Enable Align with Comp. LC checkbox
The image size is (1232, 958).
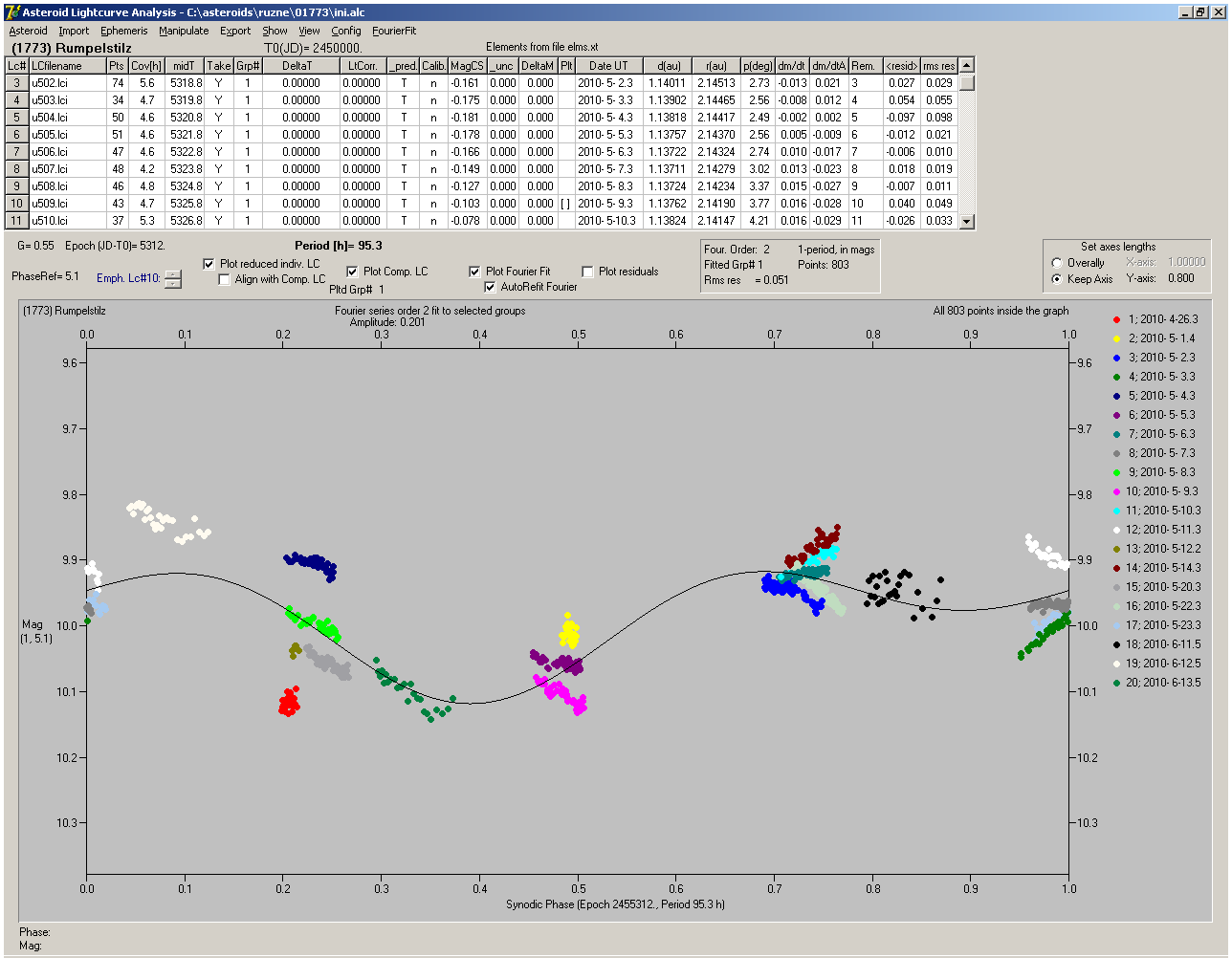(x=225, y=279)
